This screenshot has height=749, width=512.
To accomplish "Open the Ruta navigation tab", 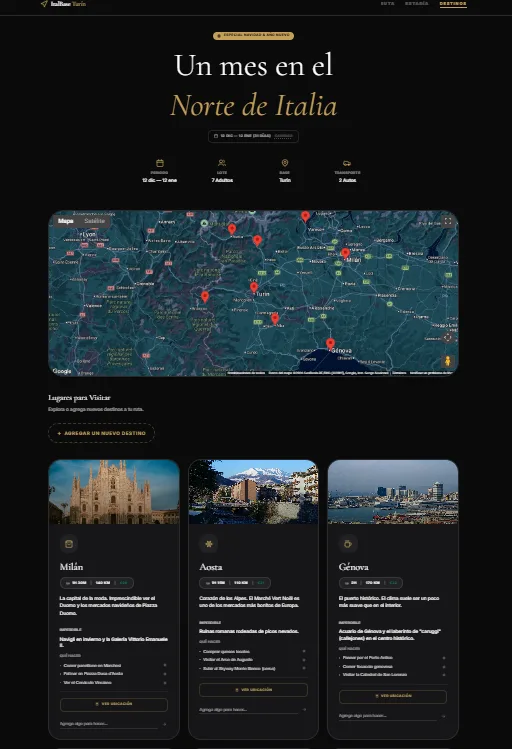I will click(387, 4).
